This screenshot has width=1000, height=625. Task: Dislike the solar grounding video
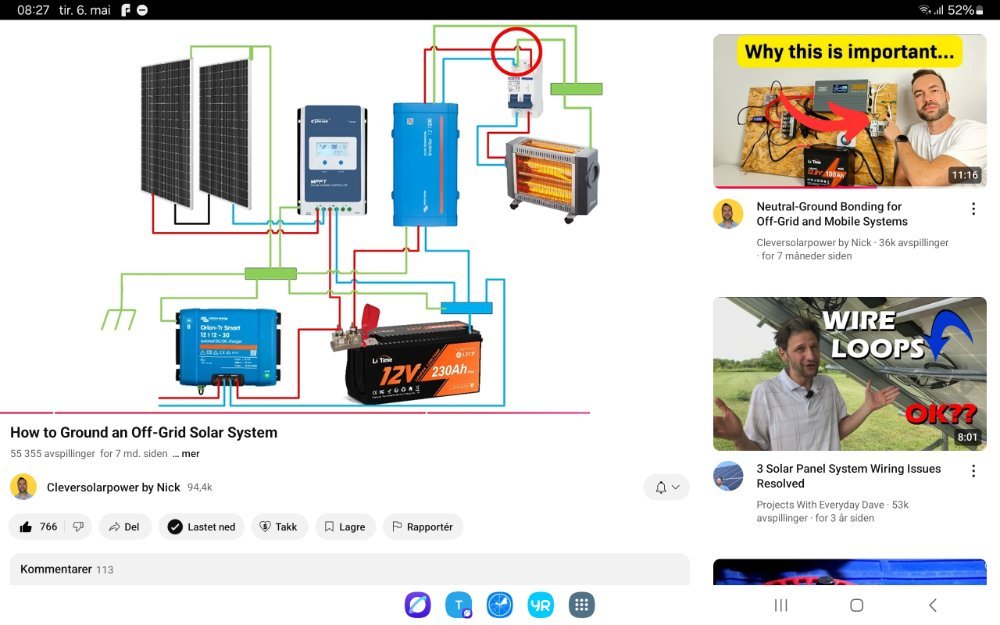pyautogui.click(x=78, y=527)
